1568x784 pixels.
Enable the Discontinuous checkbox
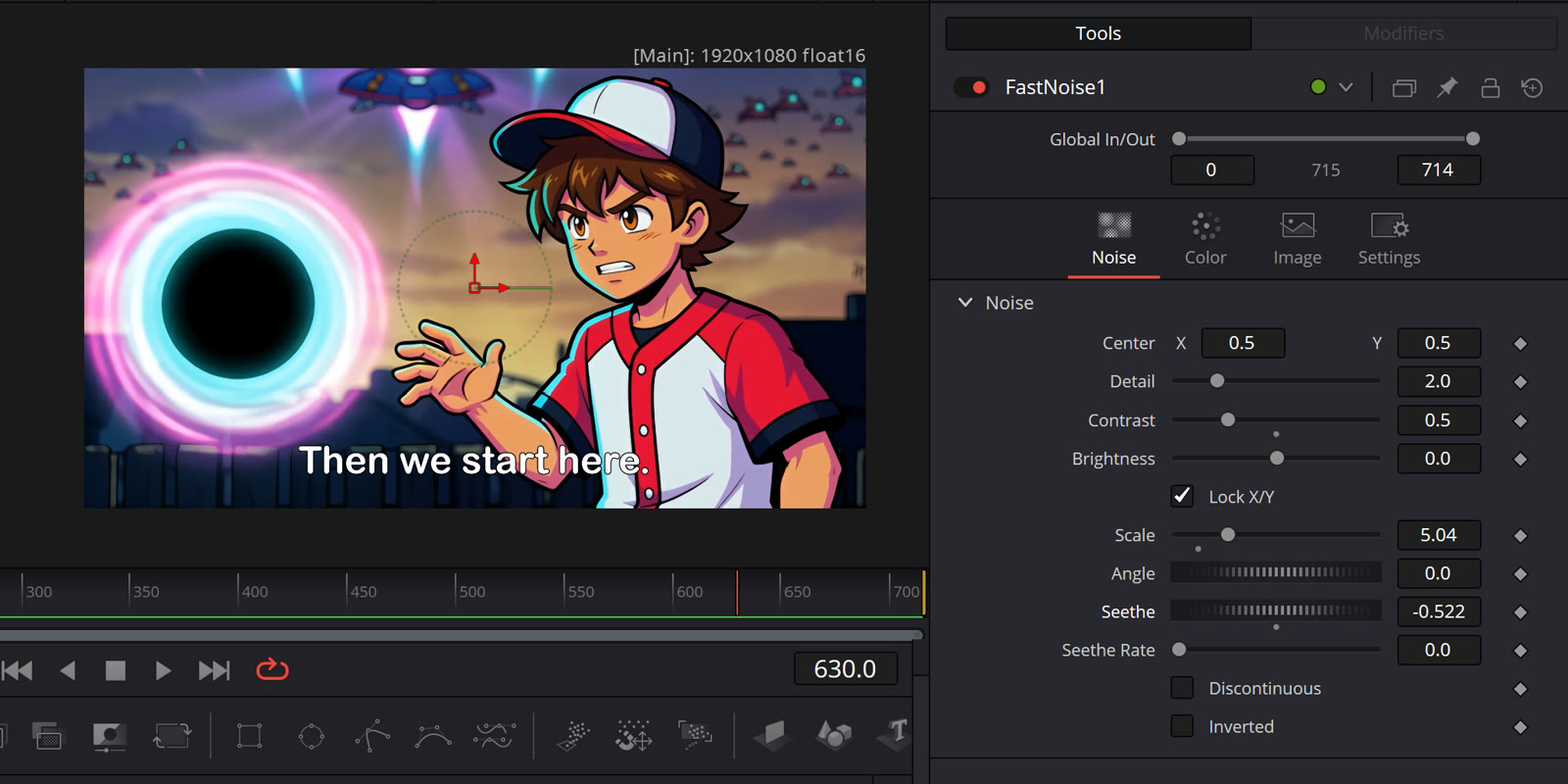click(x=1182, y=688)
